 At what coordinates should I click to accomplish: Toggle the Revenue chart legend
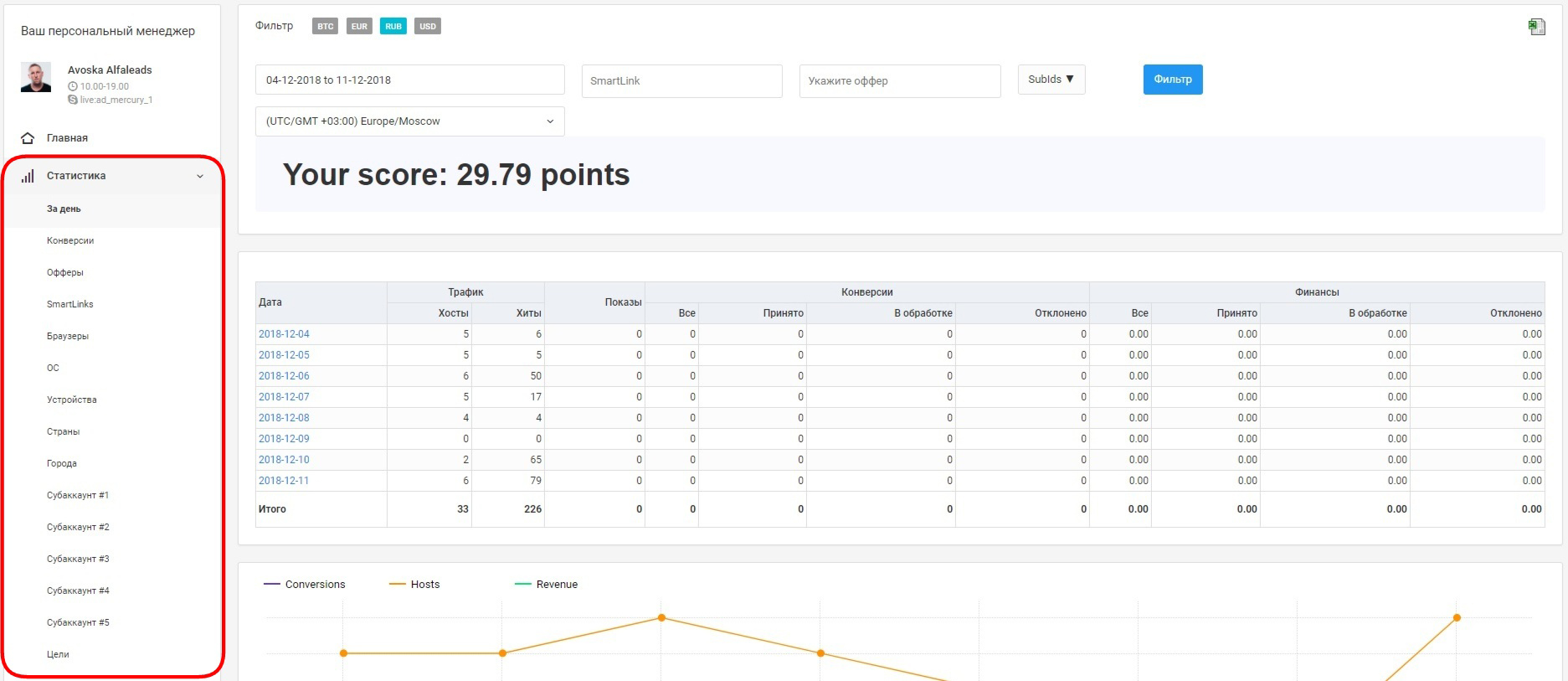[x=547, y=585]
